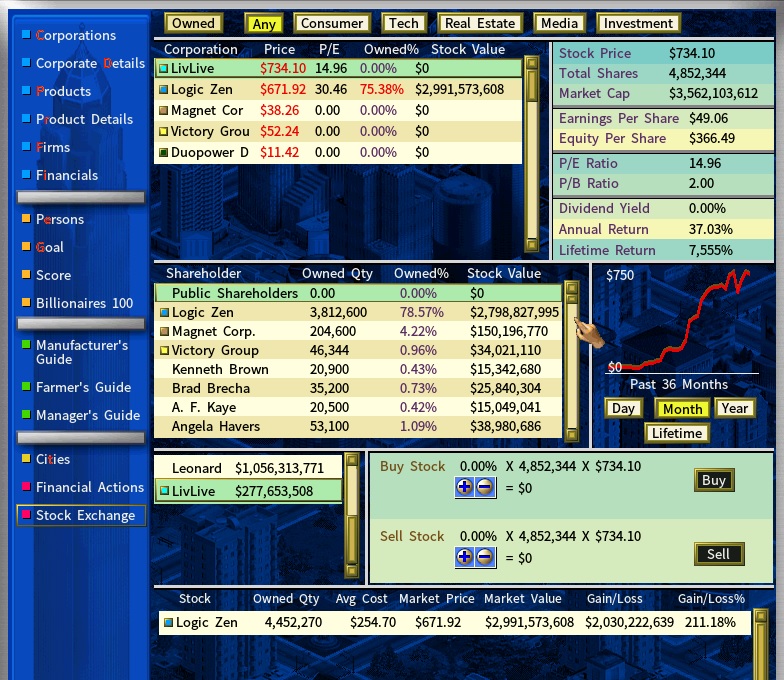
Task: Click the LivLive color icon in corporation list
Action: point(164,68)
